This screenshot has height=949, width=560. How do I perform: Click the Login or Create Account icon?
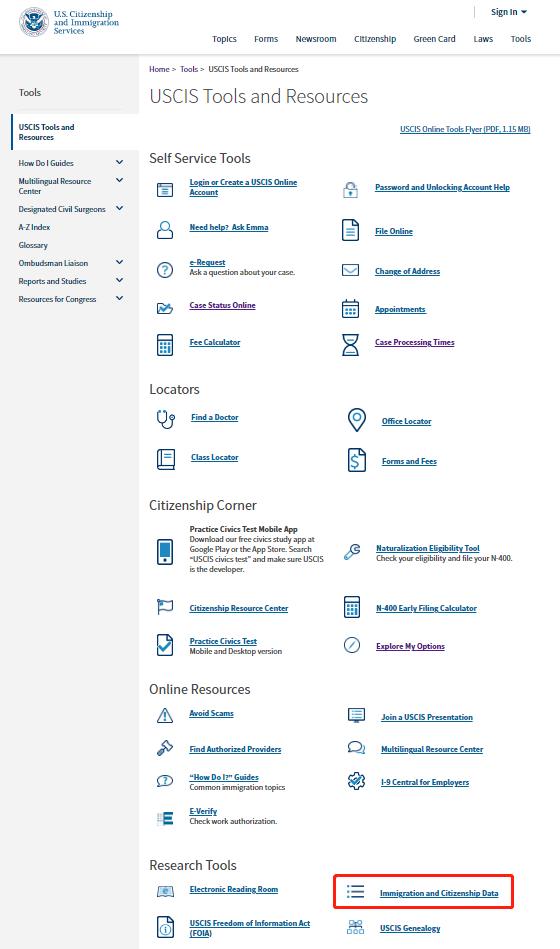(165, 189)
